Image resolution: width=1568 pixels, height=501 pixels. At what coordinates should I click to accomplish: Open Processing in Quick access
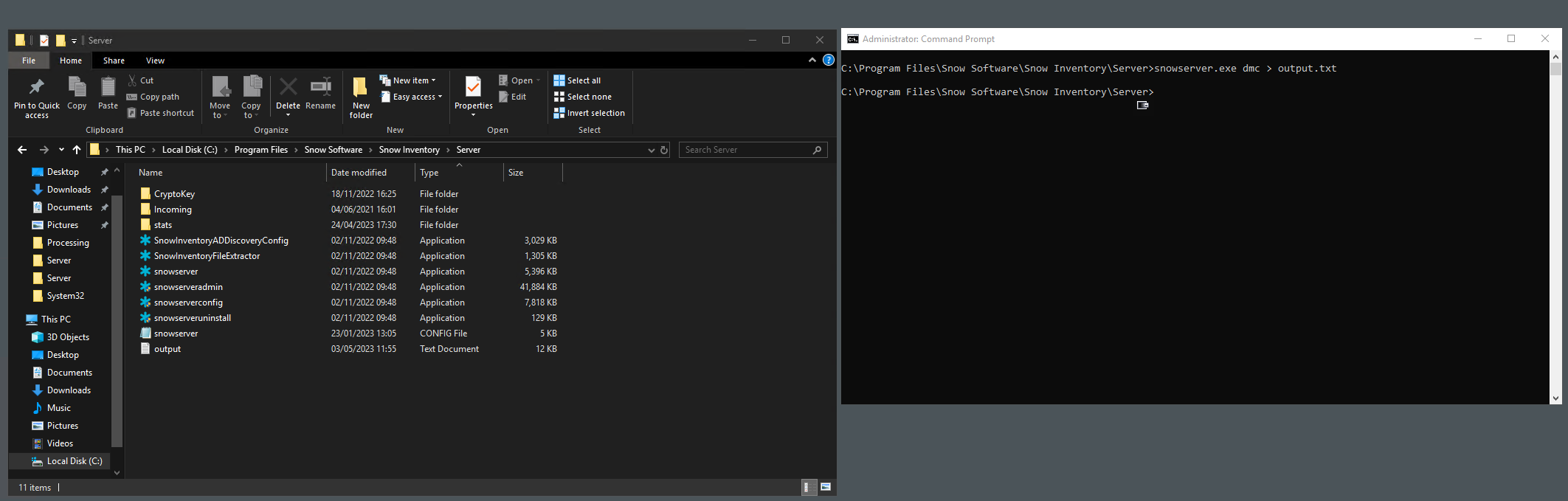click(x=68, y=243)
